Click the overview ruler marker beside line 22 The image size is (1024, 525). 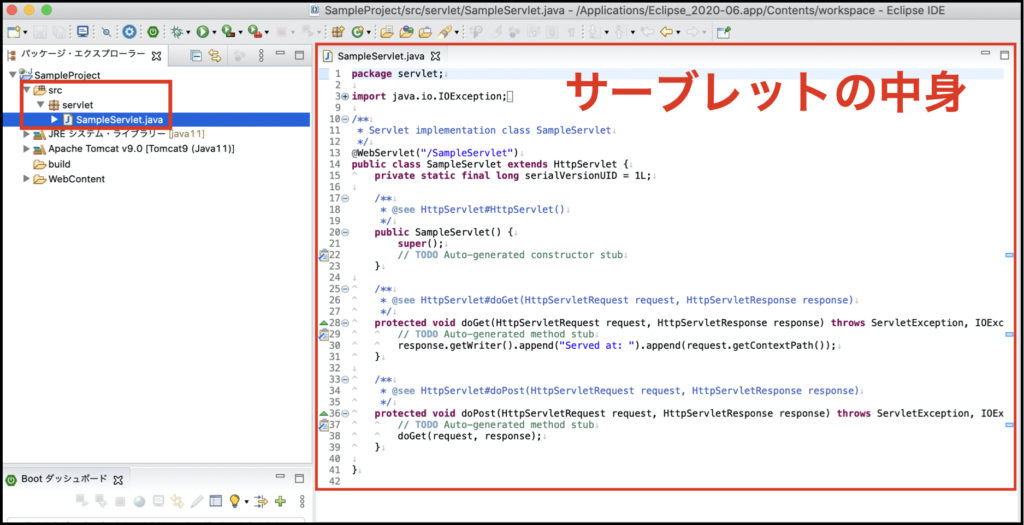click(1009, 255)
